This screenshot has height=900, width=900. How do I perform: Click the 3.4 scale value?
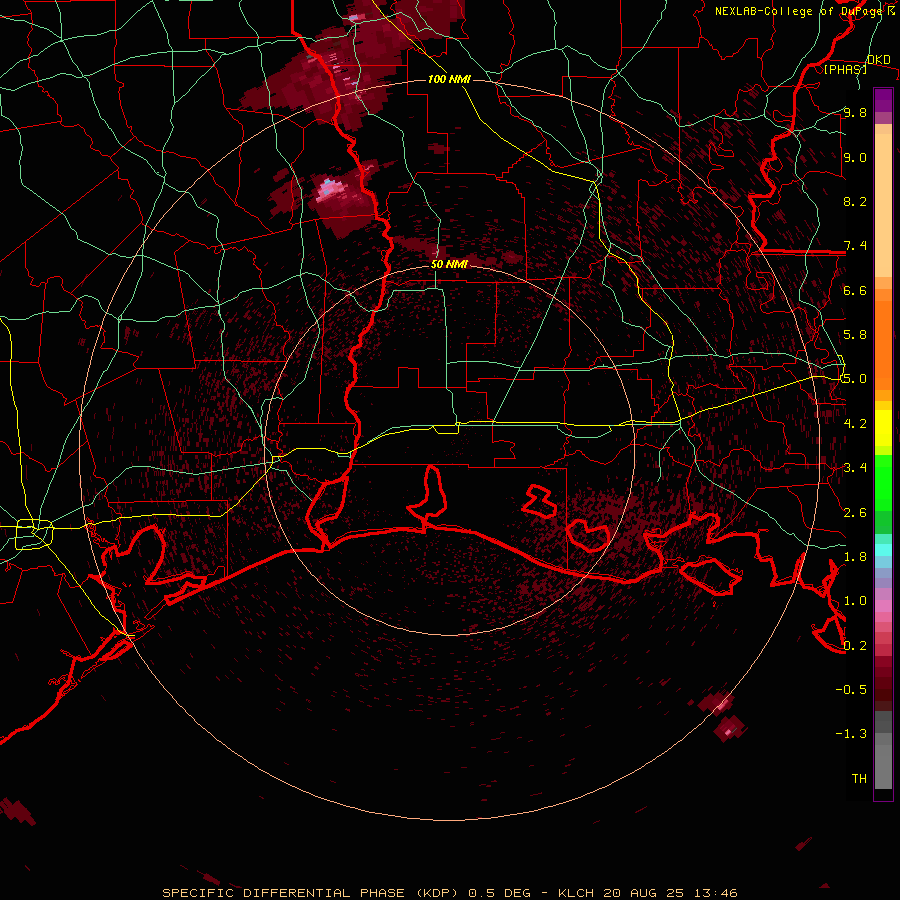tap(855, 468)
